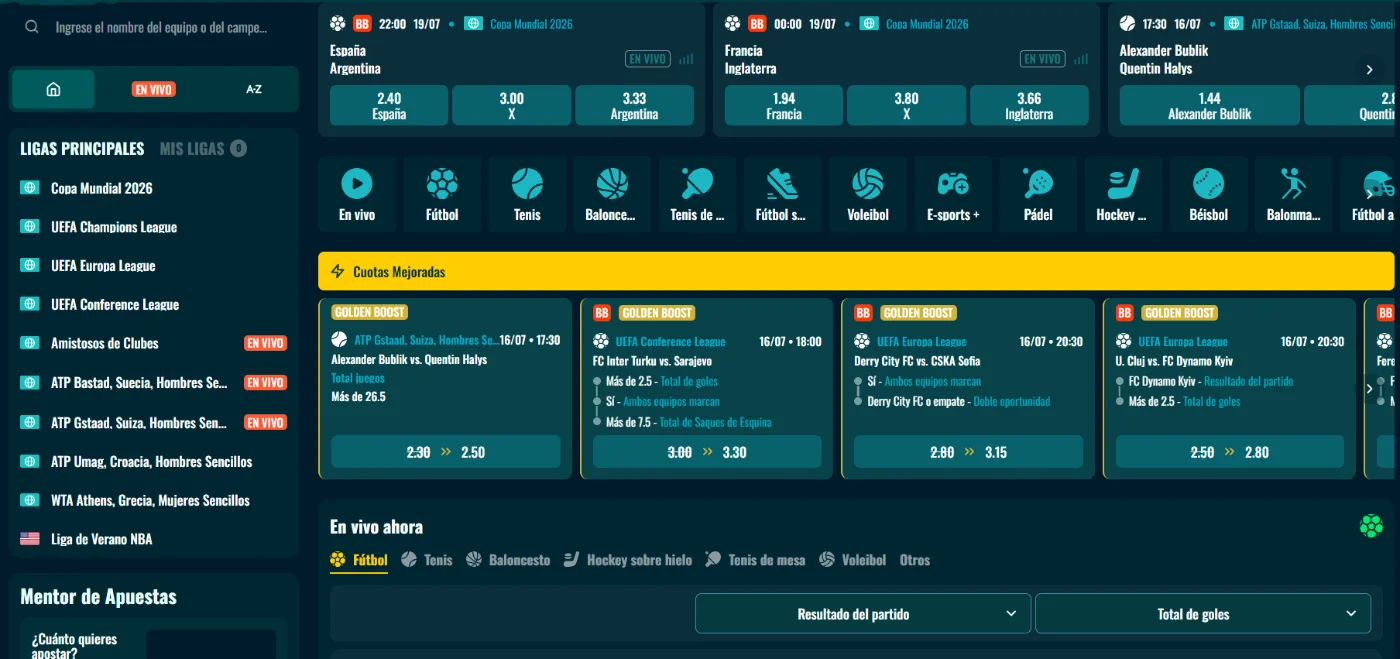Select the LIGAS PRINCIPALES tab
1400x659 pixels.
82,149
